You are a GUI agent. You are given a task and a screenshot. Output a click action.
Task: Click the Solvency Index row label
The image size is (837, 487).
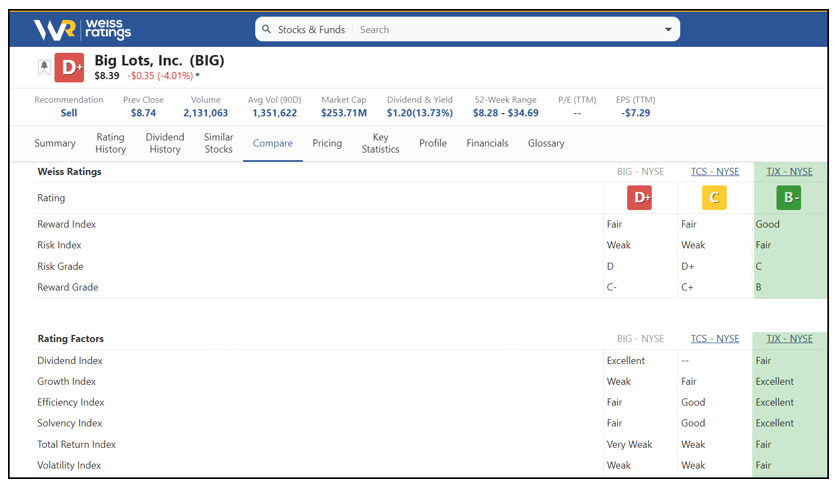[x=69, y=423]
